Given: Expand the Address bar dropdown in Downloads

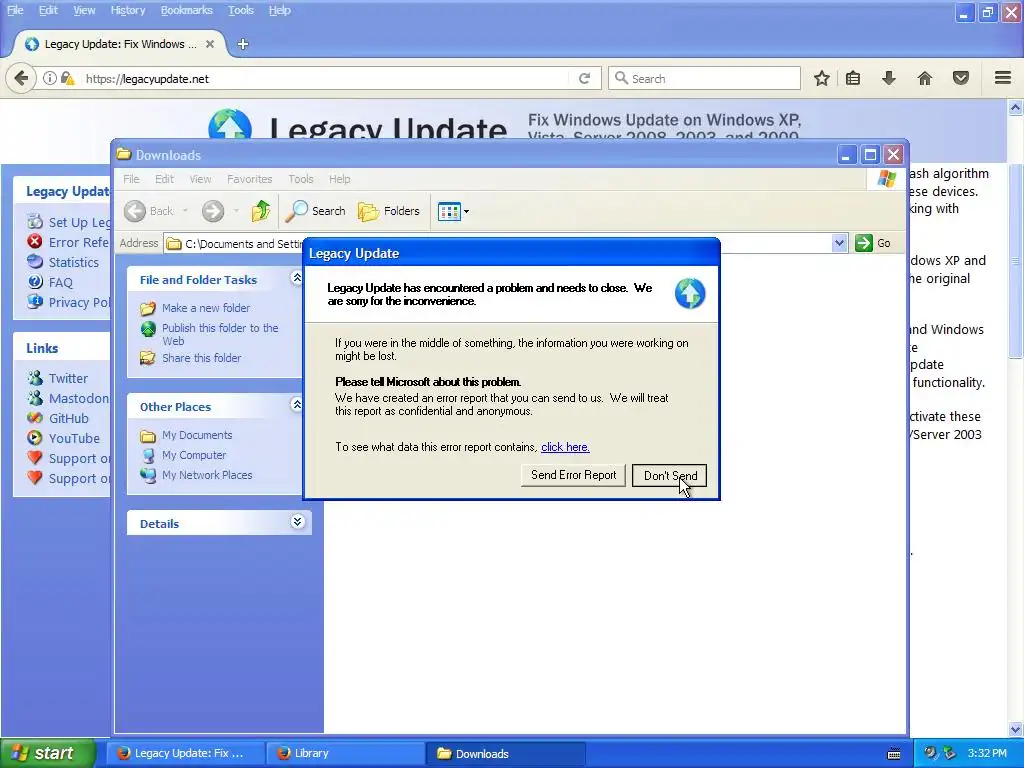Looking at the screenshot, I should coord(839,243).
